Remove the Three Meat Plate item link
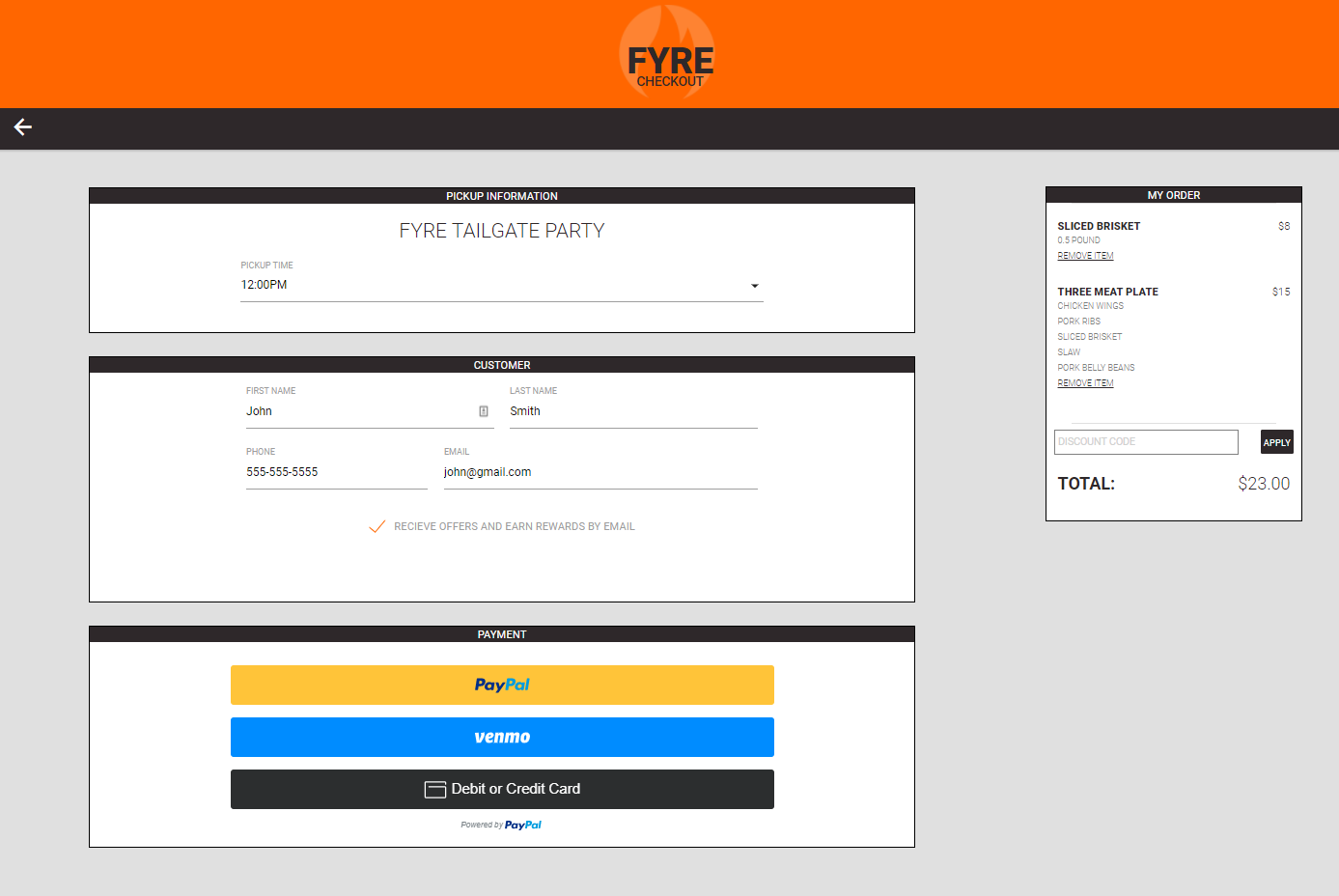The height and width of the screenshot is (896, 1339). (1085, 383)
